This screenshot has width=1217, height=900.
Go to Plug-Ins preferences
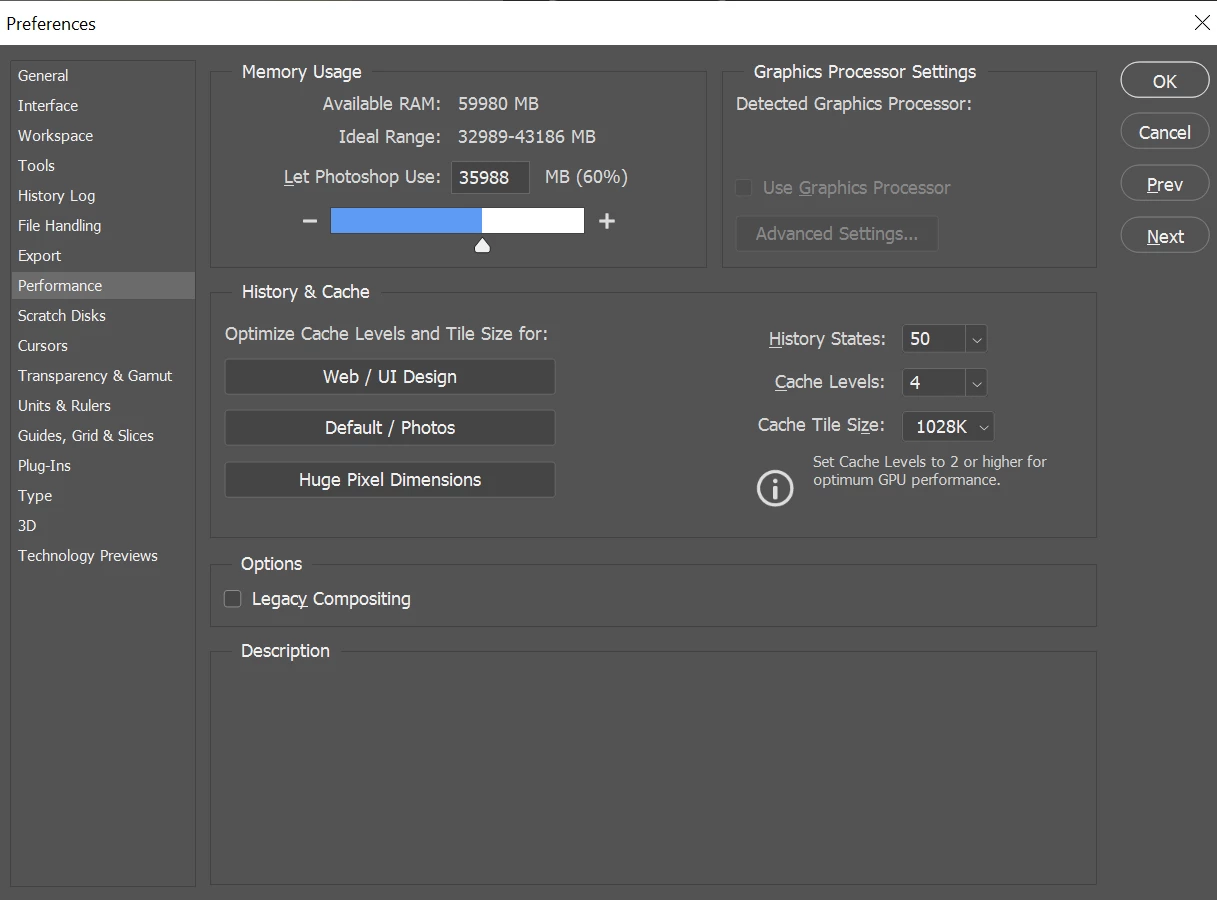click(x=103, y=466)
